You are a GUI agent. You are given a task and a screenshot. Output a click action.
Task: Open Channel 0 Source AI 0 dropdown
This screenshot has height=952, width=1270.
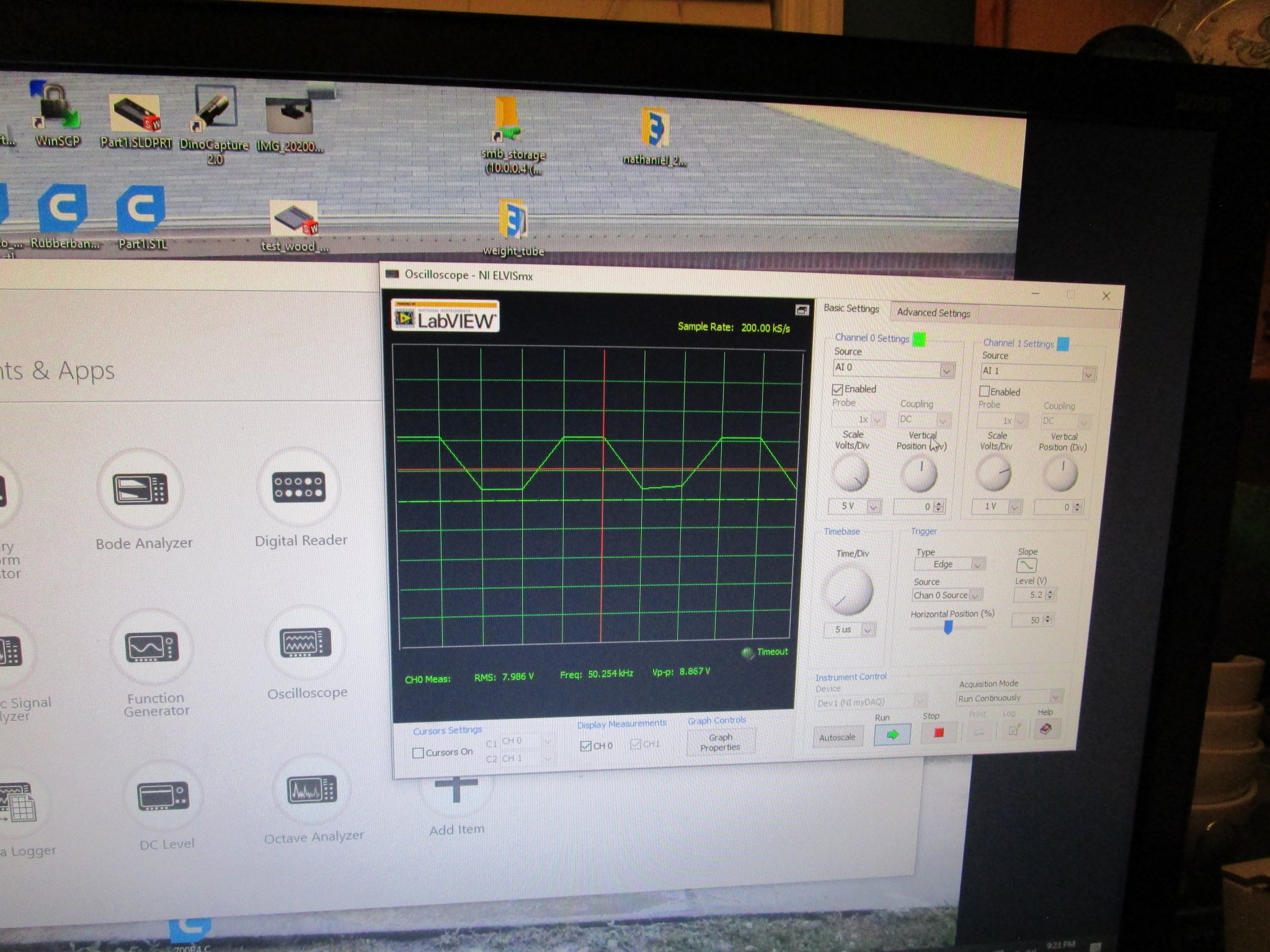(894, 369)
